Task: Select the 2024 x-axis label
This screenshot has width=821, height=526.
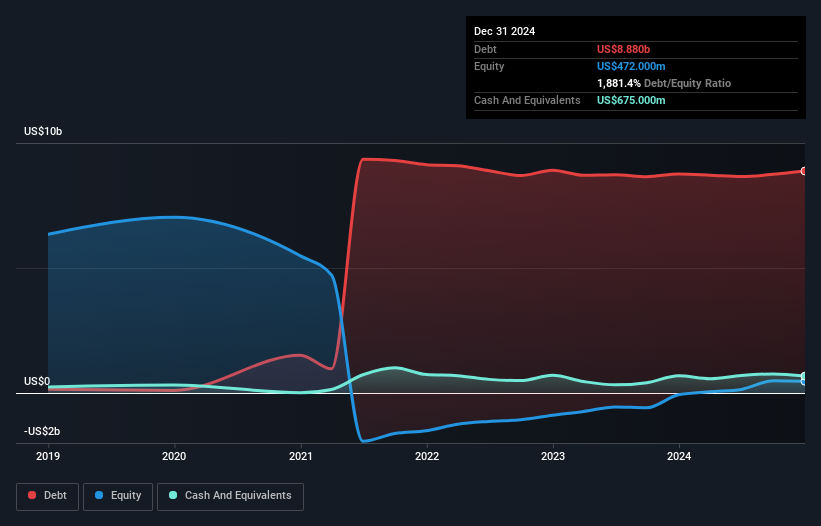Action: pos(679,456)
